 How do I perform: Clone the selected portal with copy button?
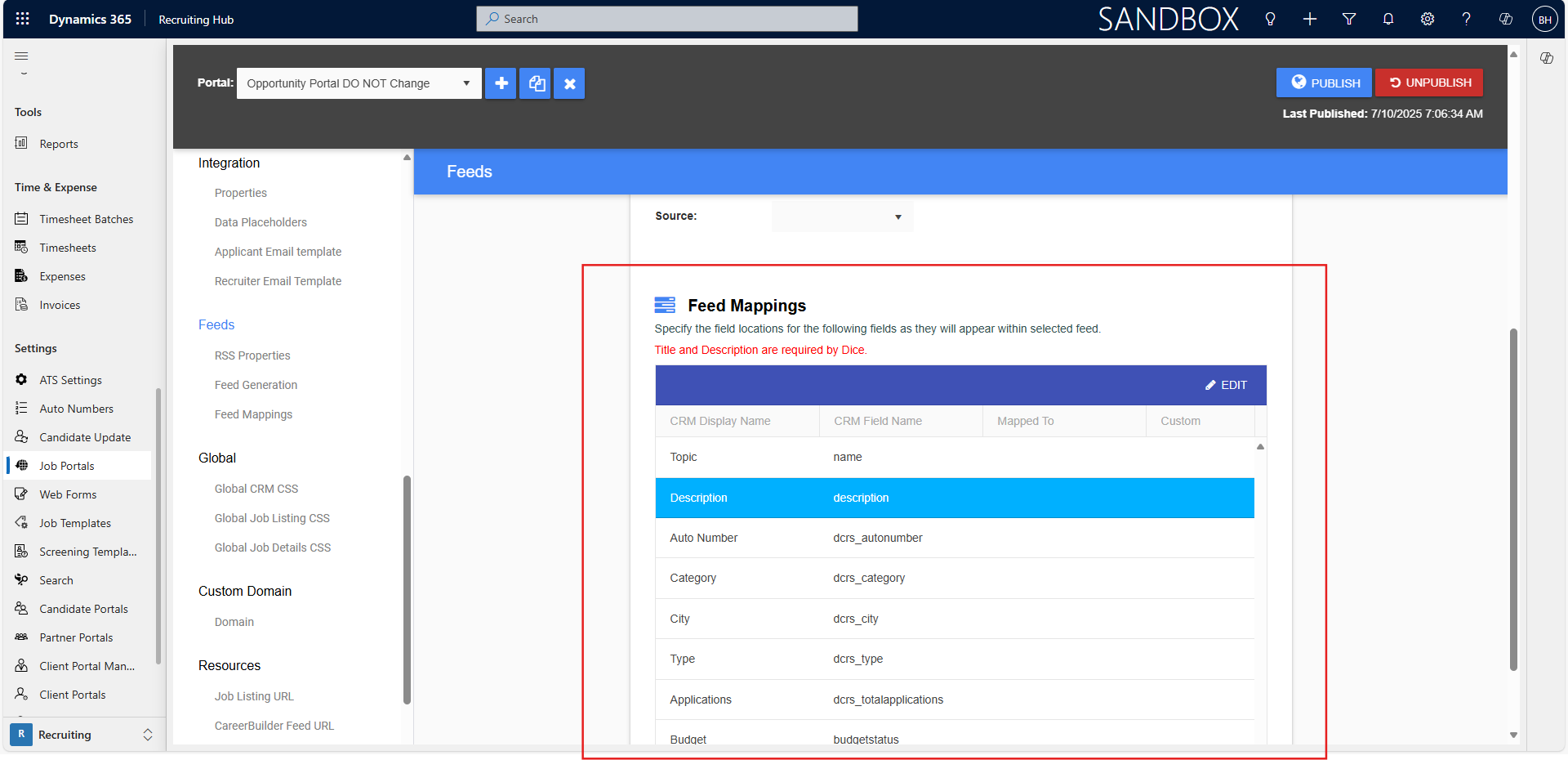pos(537,83)
